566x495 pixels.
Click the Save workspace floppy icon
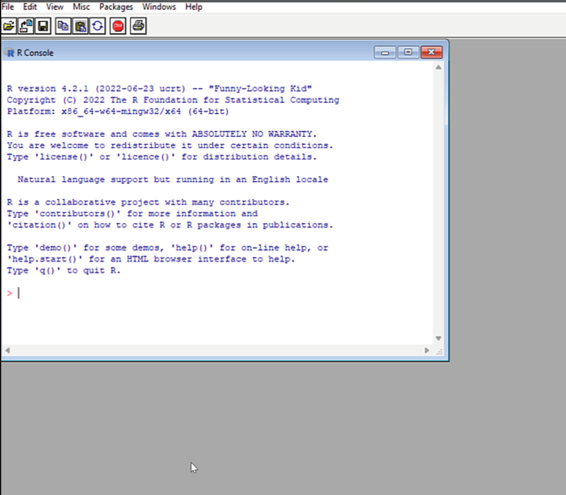point(43,26)
